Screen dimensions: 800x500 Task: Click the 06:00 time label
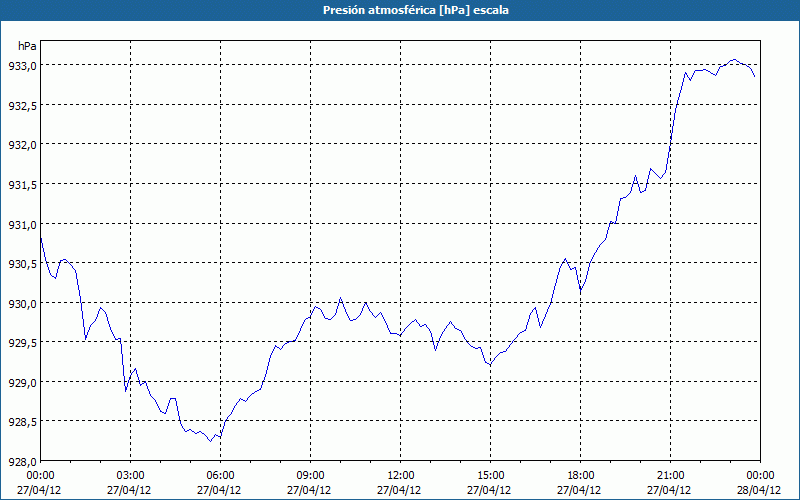(220, 475)
